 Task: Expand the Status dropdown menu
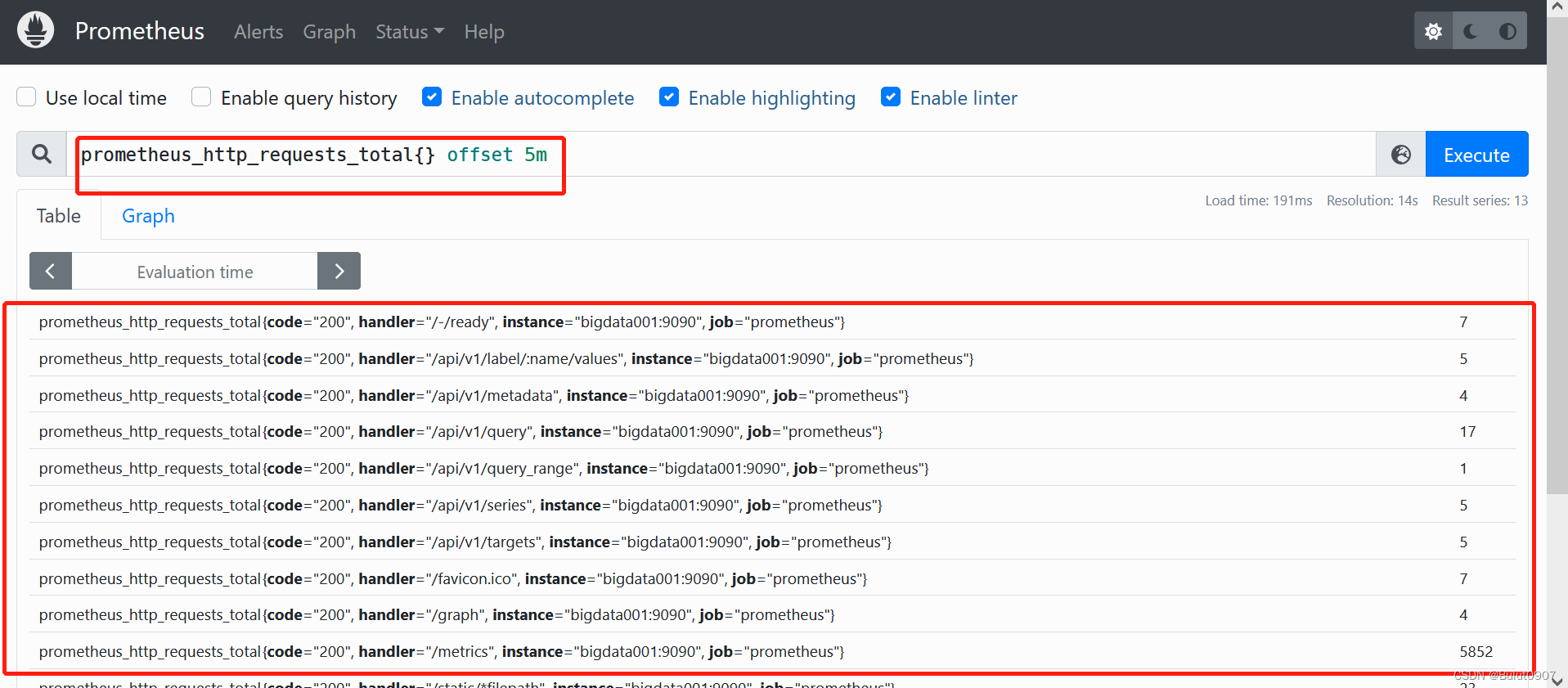tap(410, 32)
